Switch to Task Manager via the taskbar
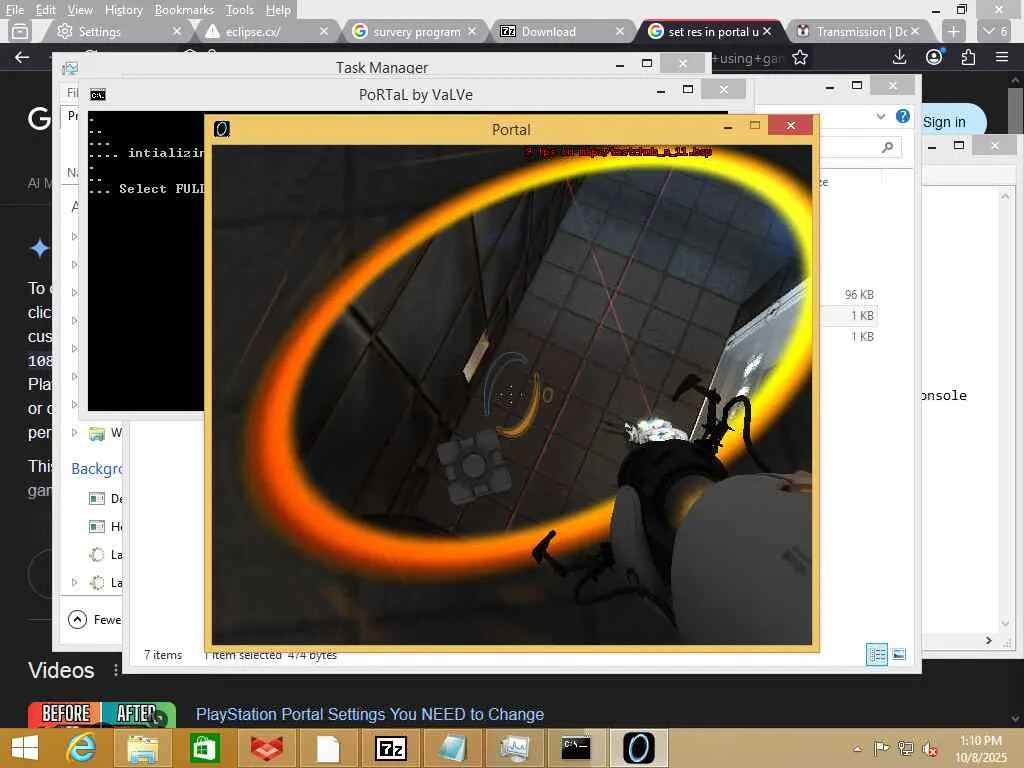 click(x=514, y=748)
